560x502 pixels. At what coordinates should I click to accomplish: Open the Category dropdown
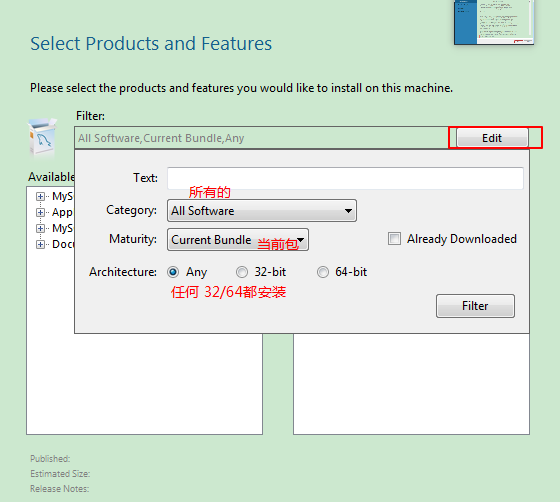click(262, 211)
